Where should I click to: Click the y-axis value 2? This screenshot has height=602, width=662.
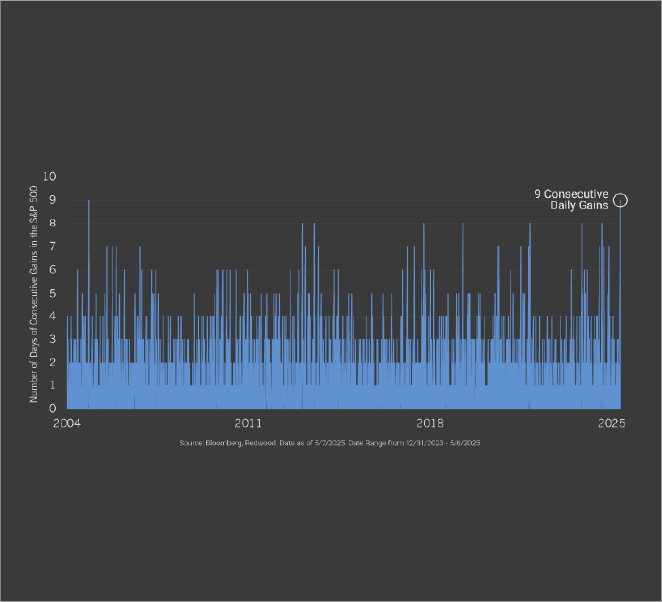(53, 361)
